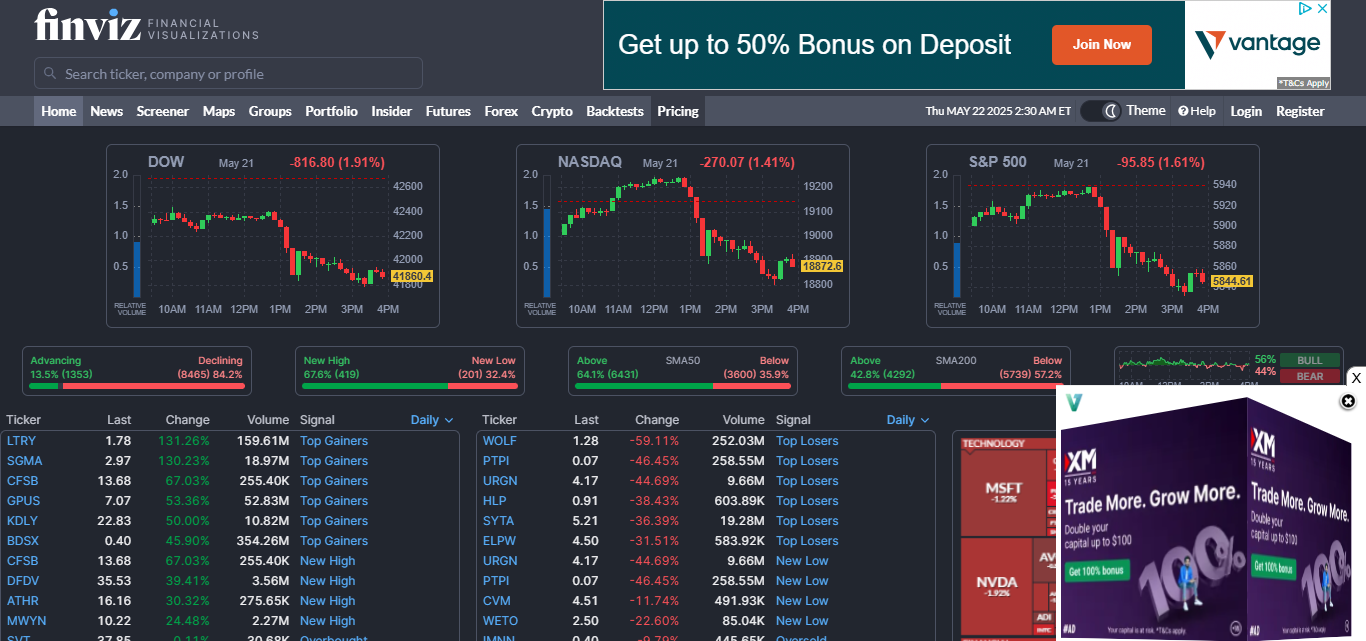Open the right table Daily dropdown
Viewport: 1366px width, 641px height.
[908, 420]
